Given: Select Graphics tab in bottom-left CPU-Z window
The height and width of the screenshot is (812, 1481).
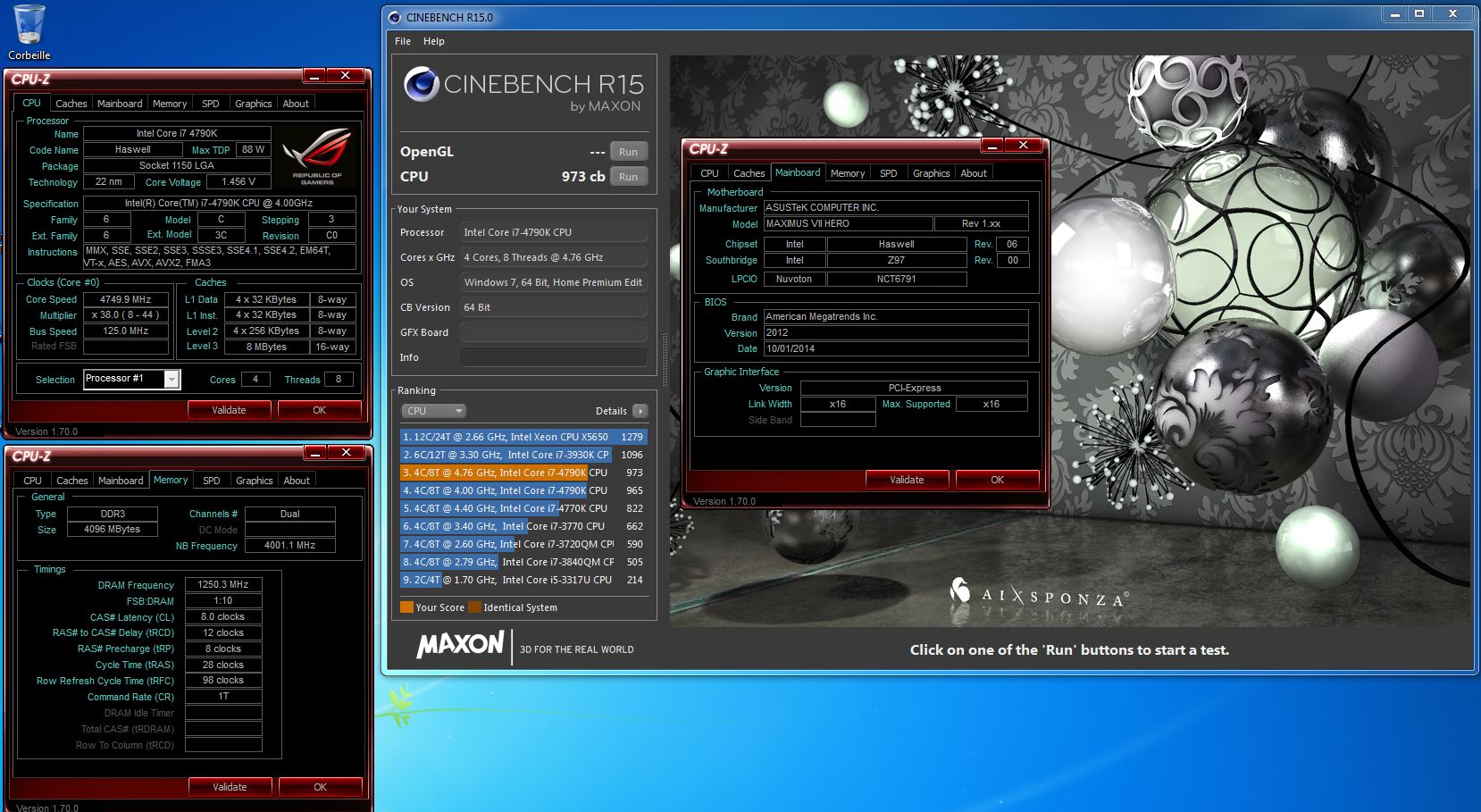Looking at the screenshot, I should click(x=255, y=481).
